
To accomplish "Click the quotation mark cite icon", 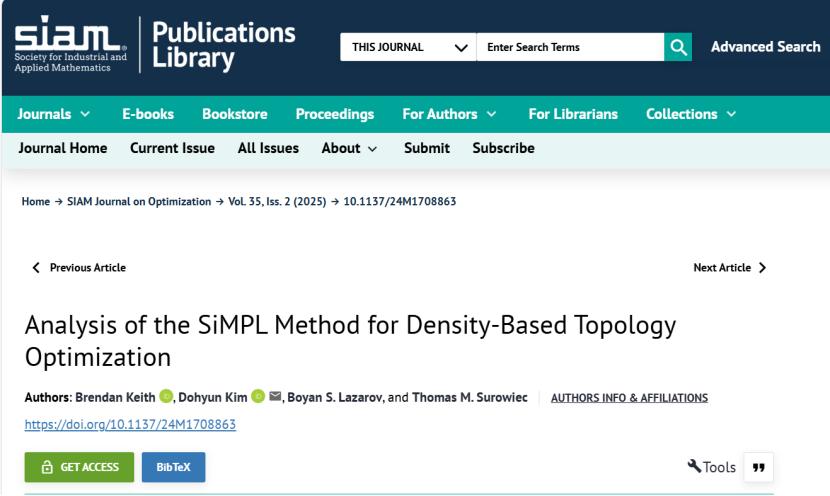I will click(758, 467).
